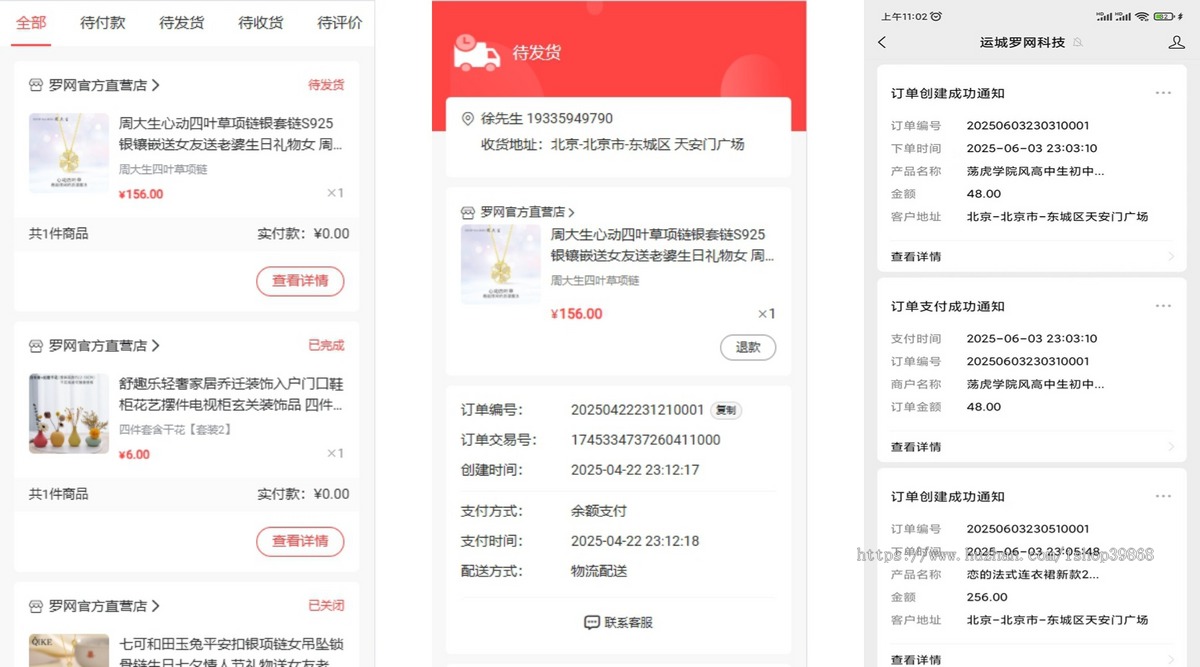
Task: Click phone number 19335949790
Action: (x=570, y=119)
